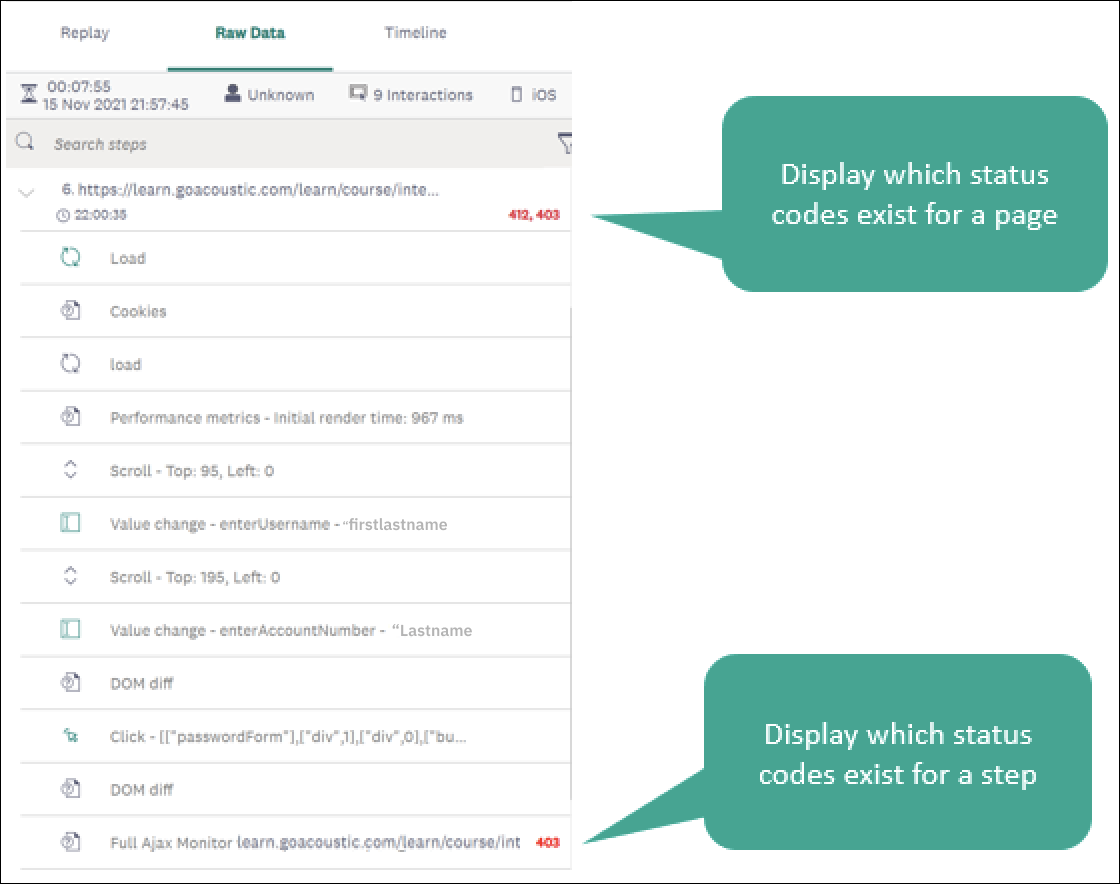The height and width of the screenshot is (884, 1120).
Task: Click the Load step refresh icon
Action: (x=70, y=258)
